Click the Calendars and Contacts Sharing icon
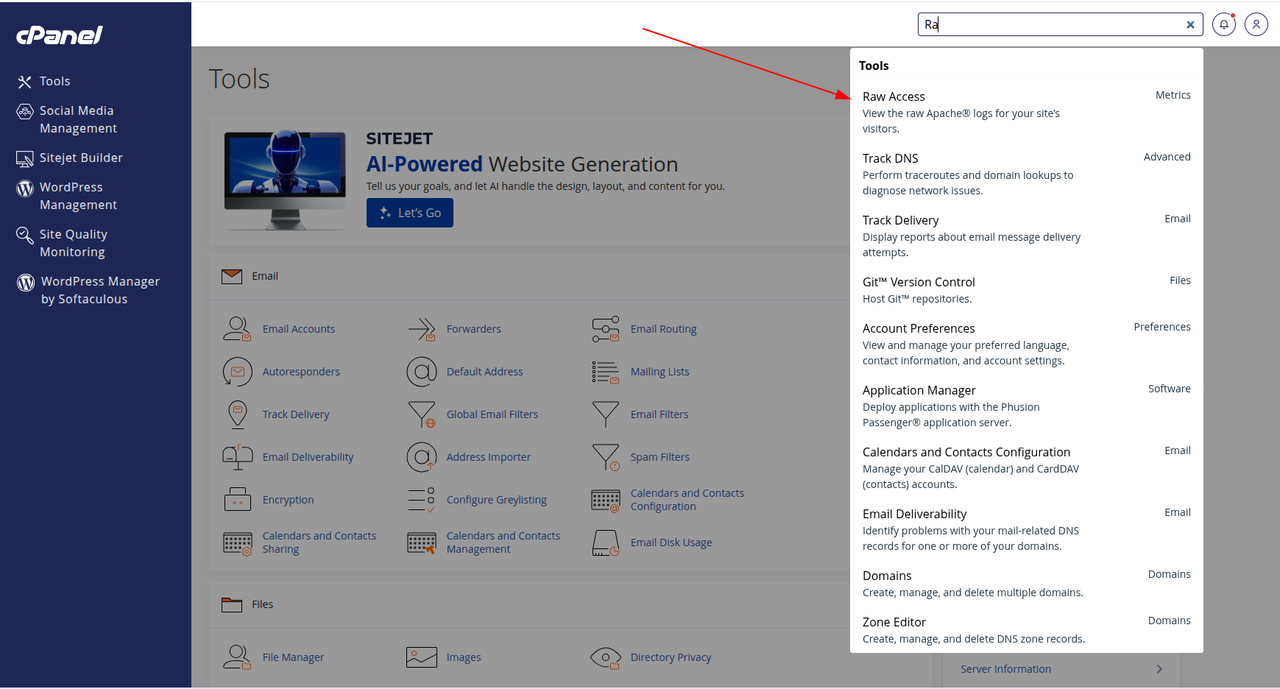The image size is (1280, 689). pos(237,543)
